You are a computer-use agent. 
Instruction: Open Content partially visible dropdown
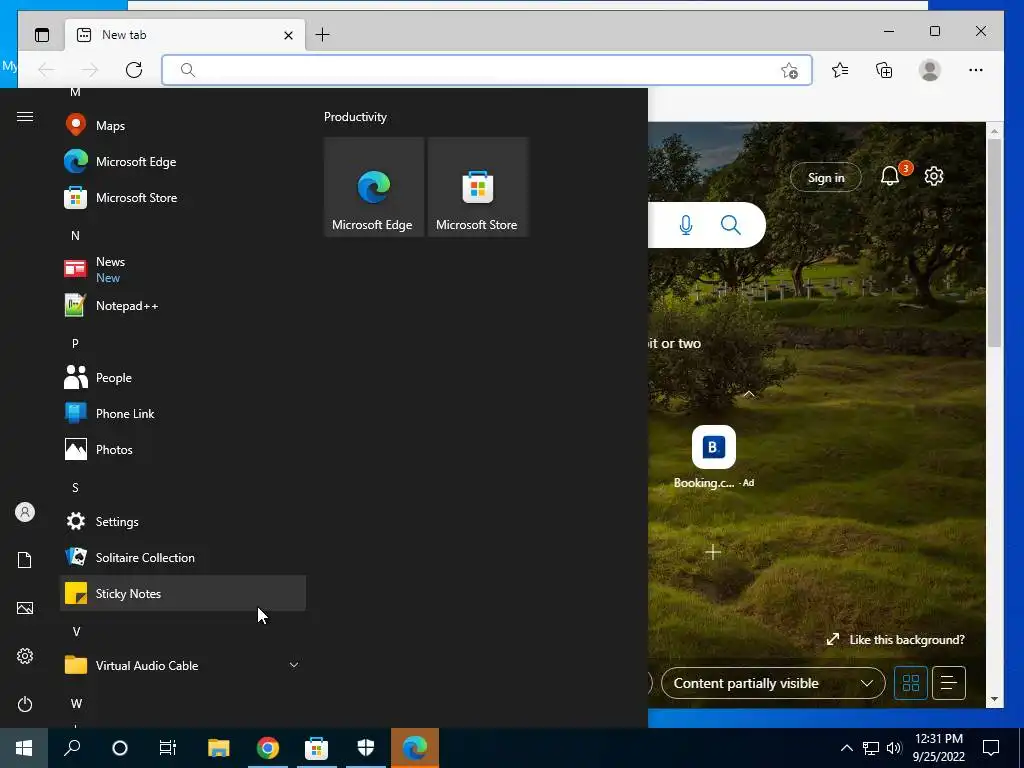pos(773,683)
